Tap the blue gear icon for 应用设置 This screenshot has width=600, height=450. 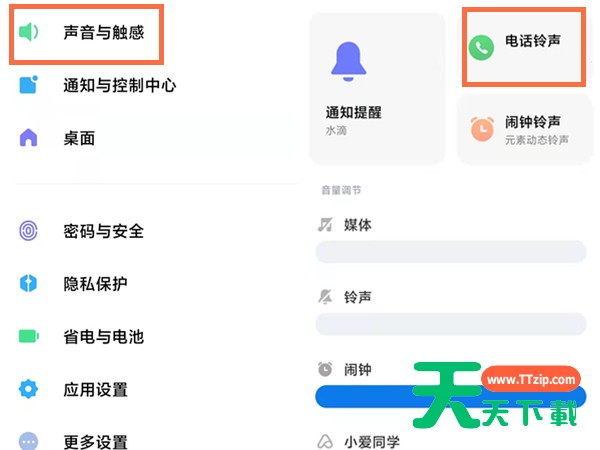pos(28,389)
